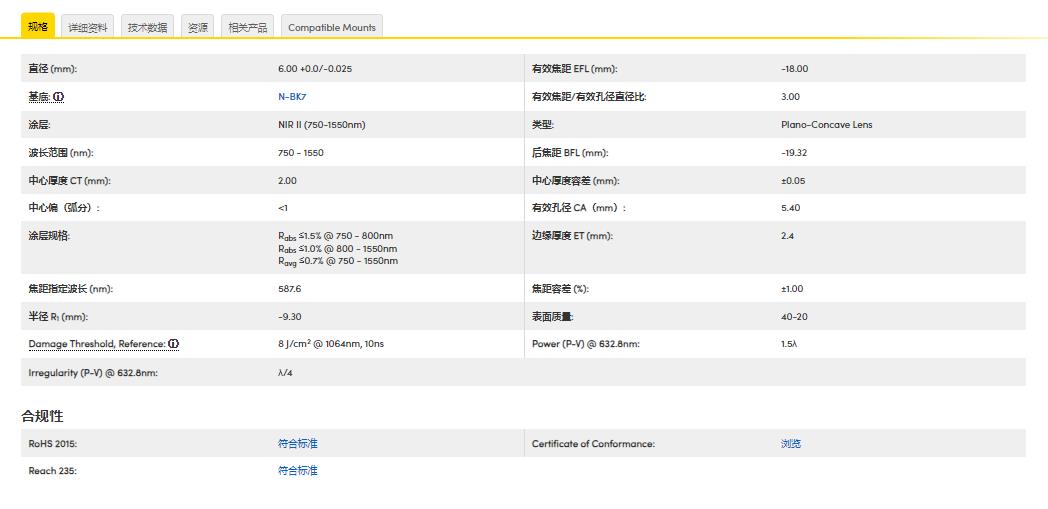The image size is (1048, 509).
Task: Go to the 资源 tab
Action: point(198,27)
